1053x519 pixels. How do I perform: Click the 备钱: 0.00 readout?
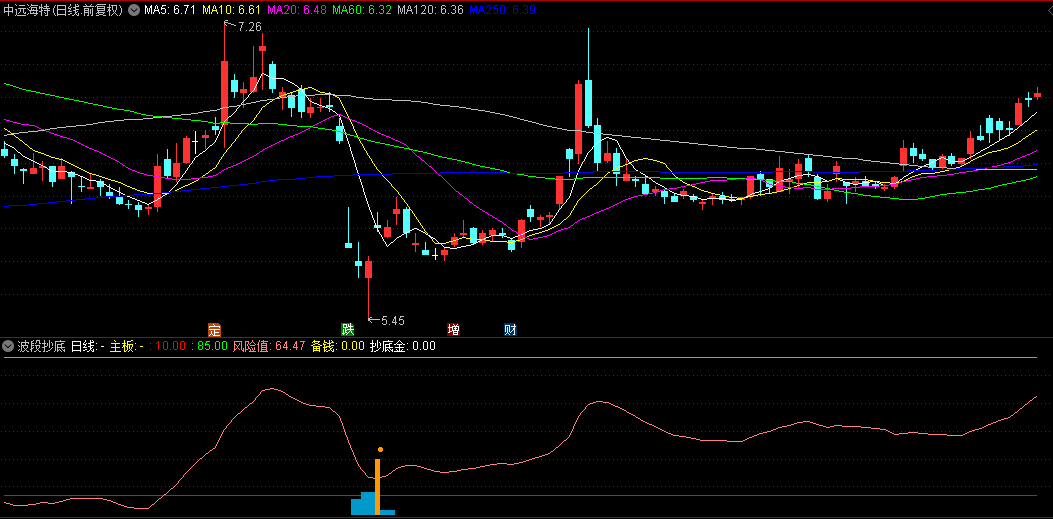(338, 346)
